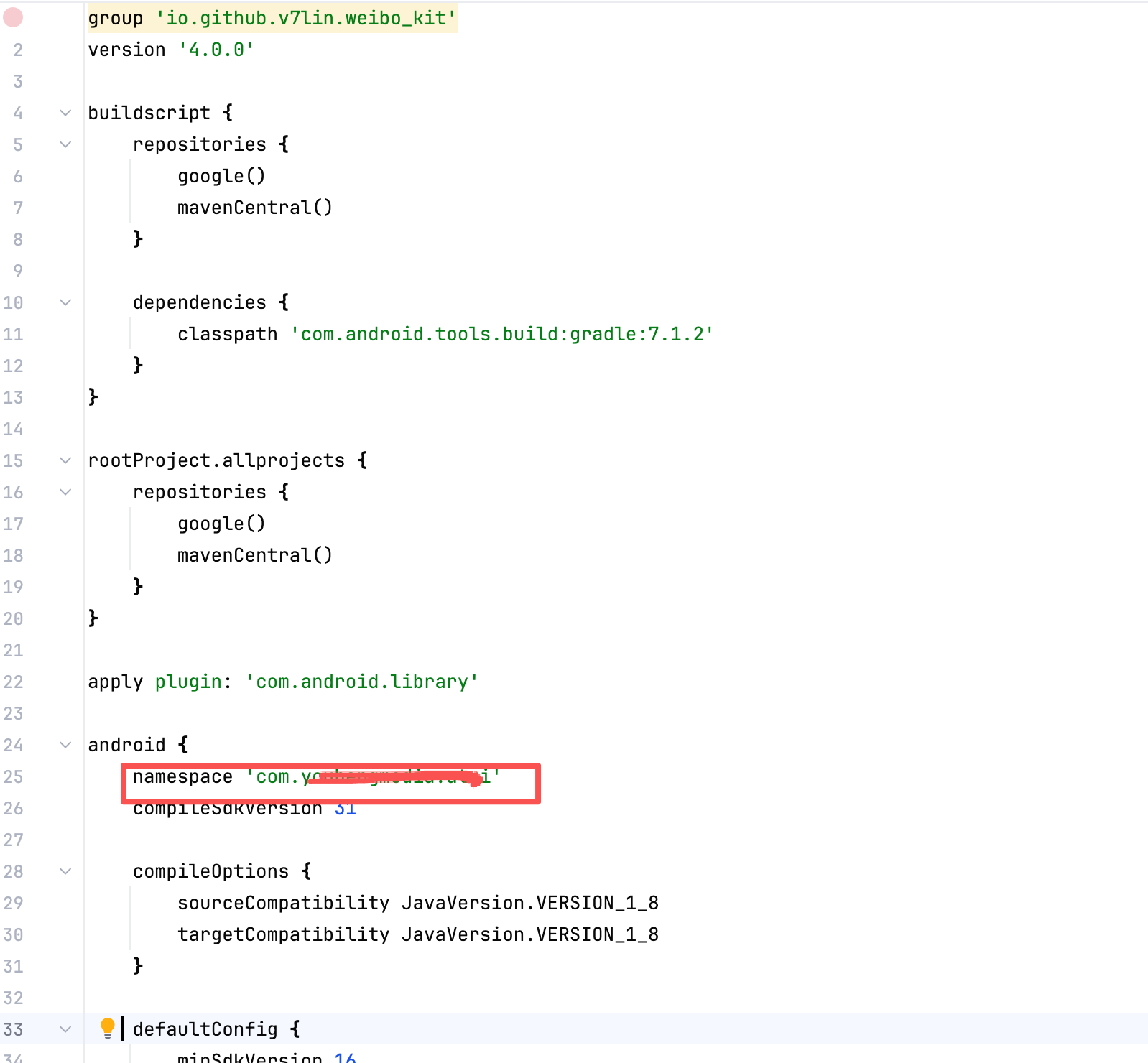Image resolution: width=1148 pixels, height=1063 pixels.
Task: Collapse the dependencies block fold arrow
Action: point(65,302)
